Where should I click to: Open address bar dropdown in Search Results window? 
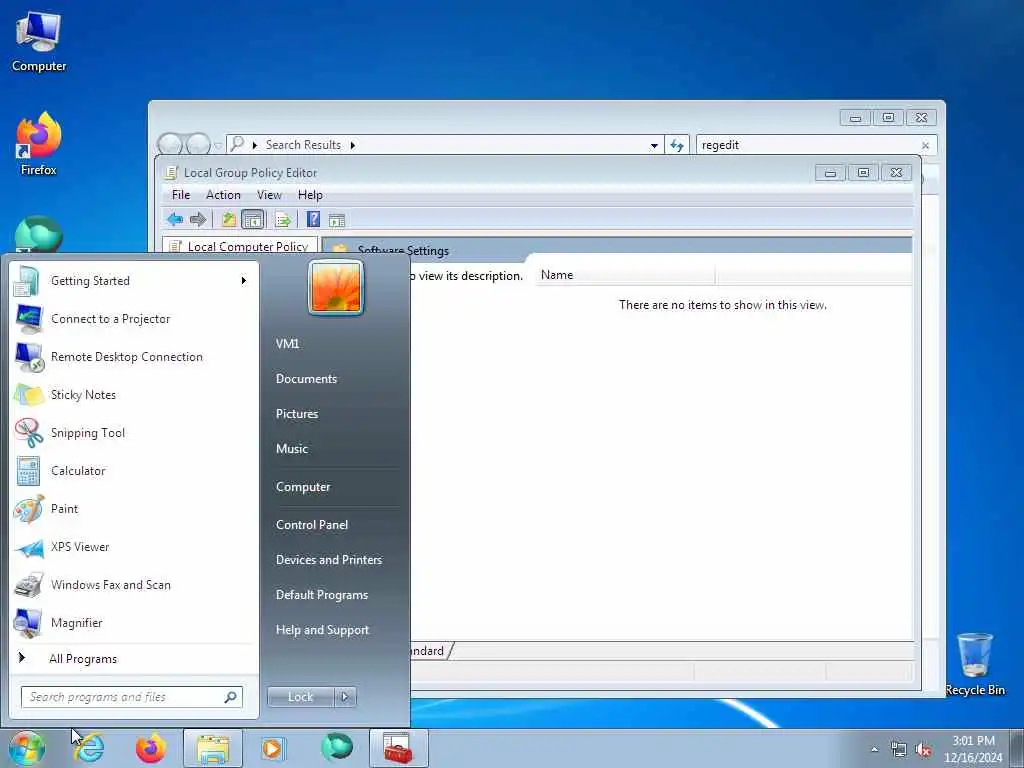click(654, 145)
